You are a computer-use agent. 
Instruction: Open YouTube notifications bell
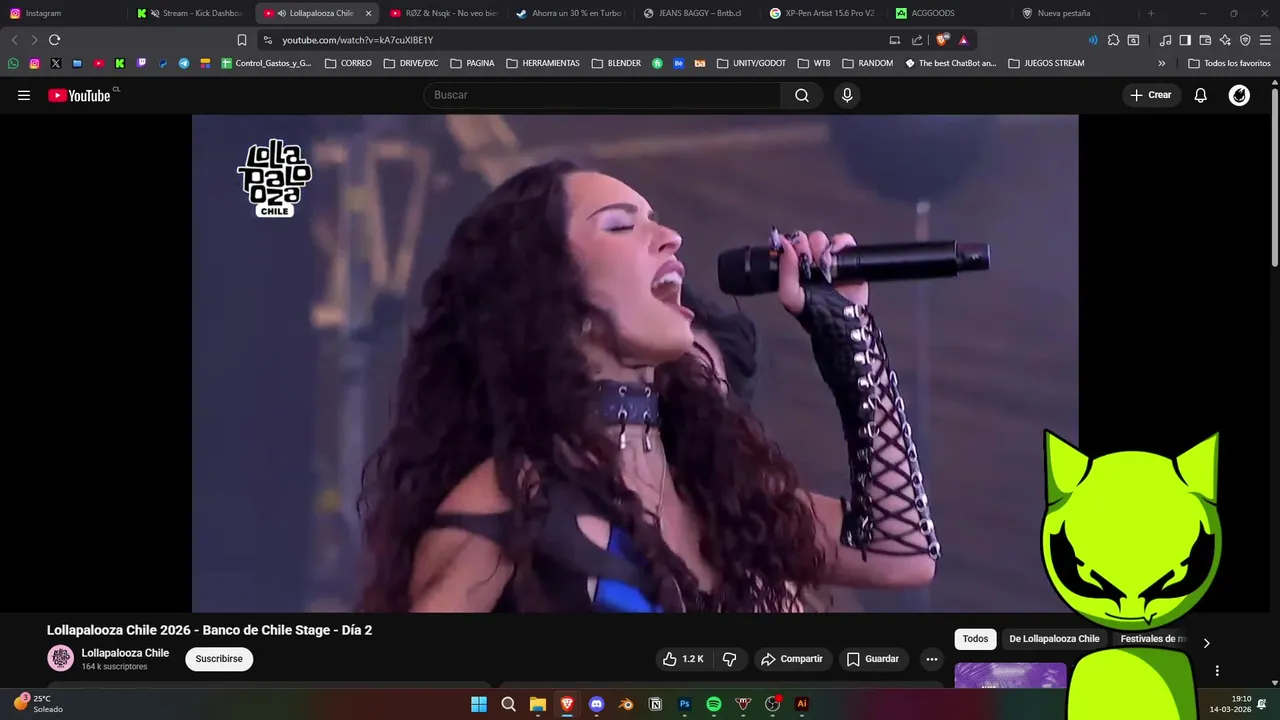coord(1201,95)
